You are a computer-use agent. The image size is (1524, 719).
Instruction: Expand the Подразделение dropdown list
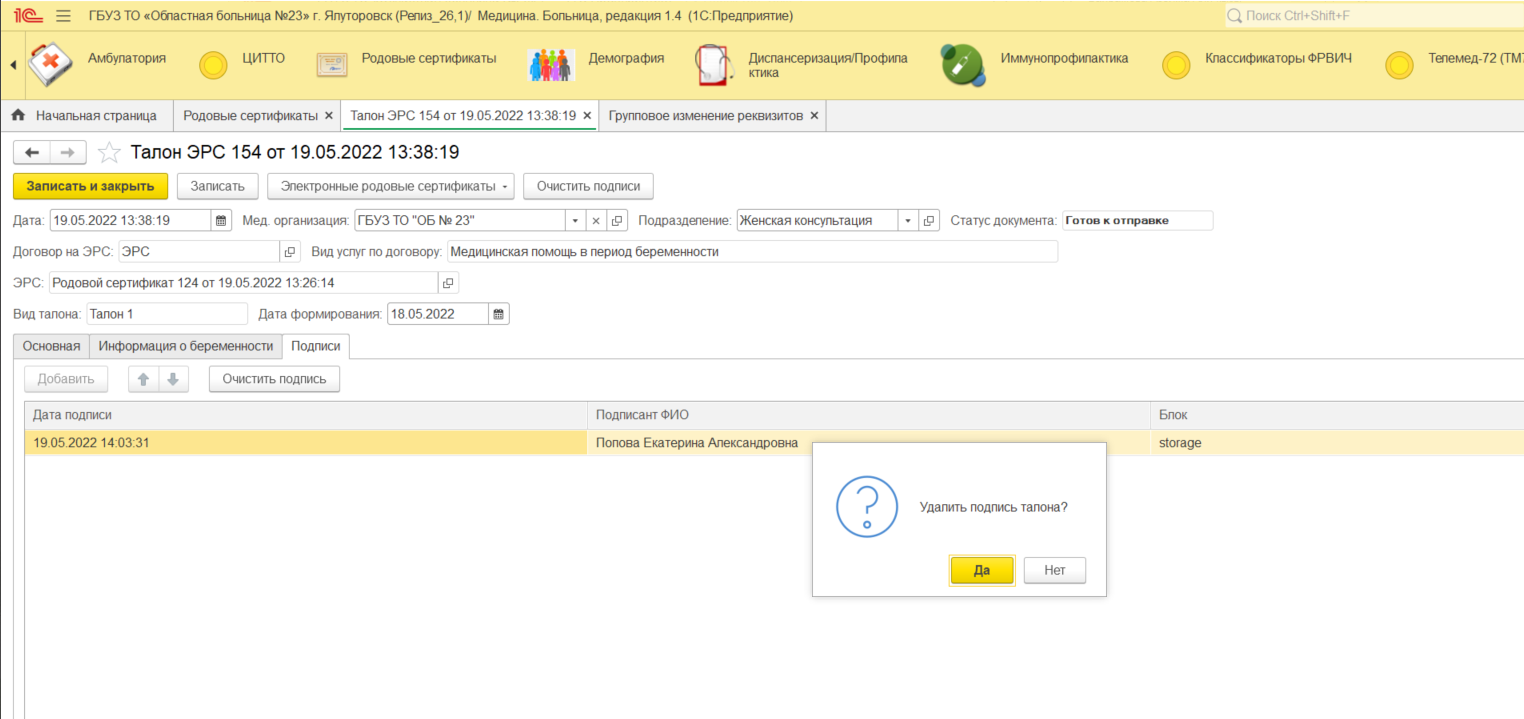coord(908,221)
